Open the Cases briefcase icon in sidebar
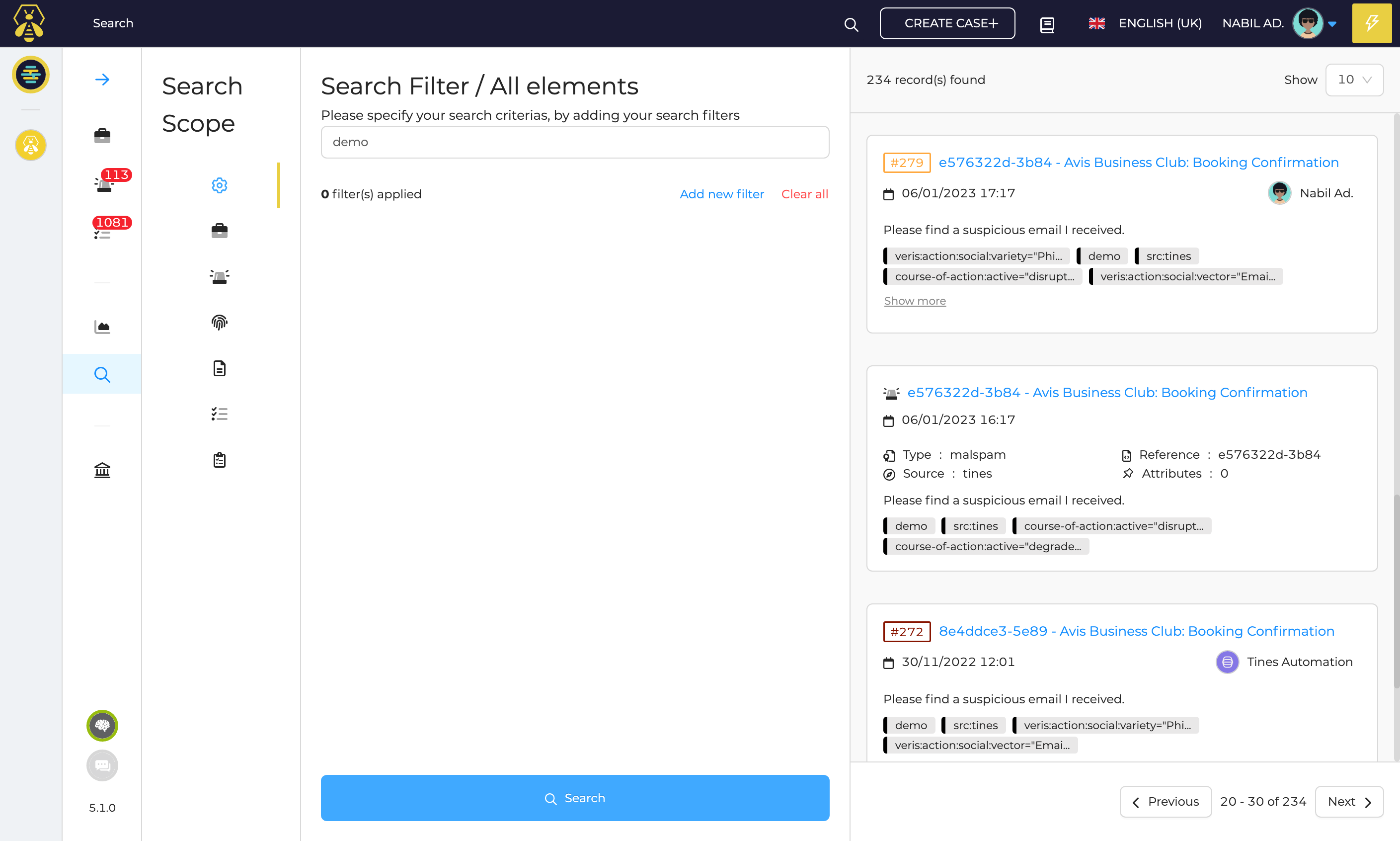 (x=102, y=135)
